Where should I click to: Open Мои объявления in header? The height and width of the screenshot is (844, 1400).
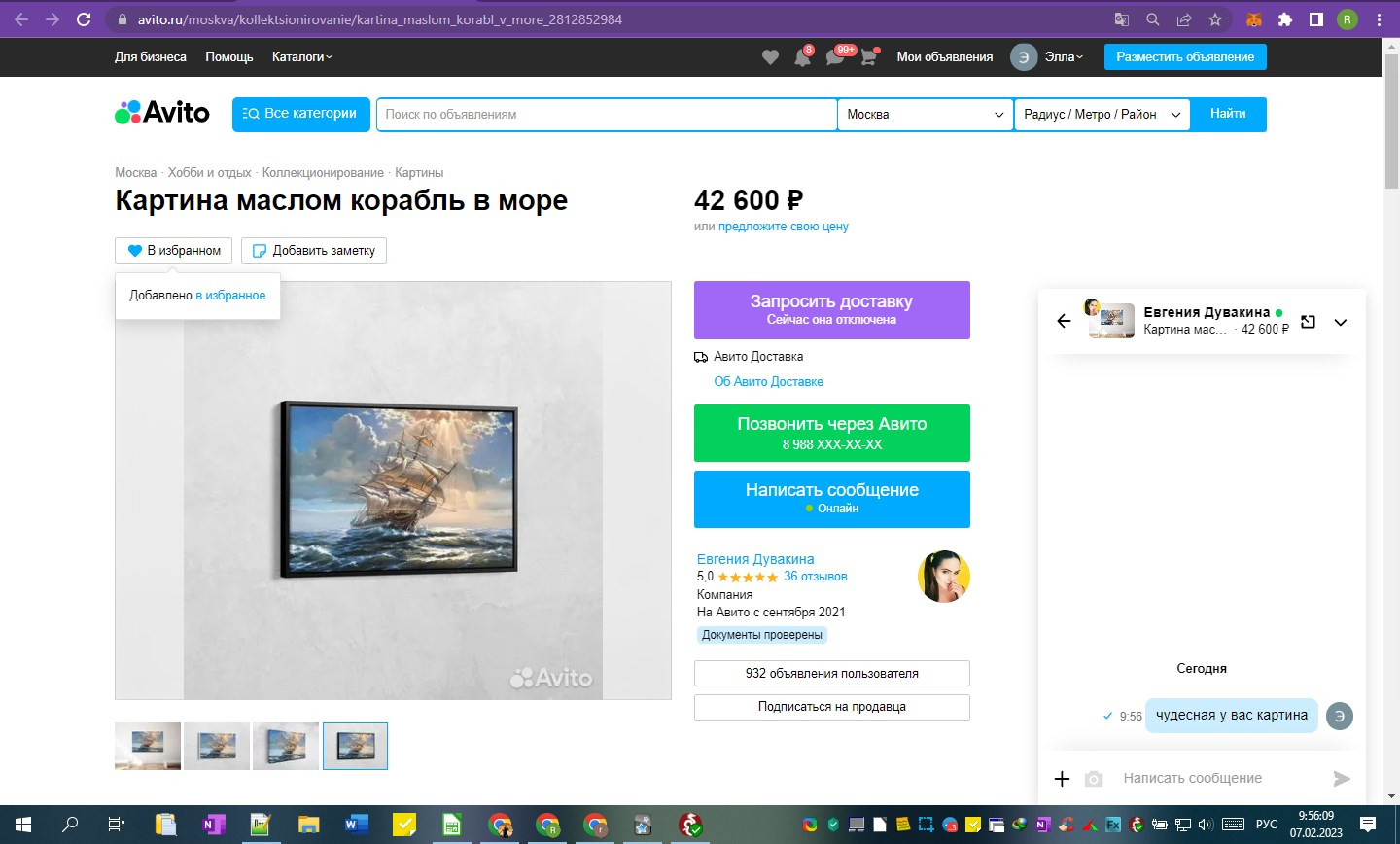click(x=944, y=57)
